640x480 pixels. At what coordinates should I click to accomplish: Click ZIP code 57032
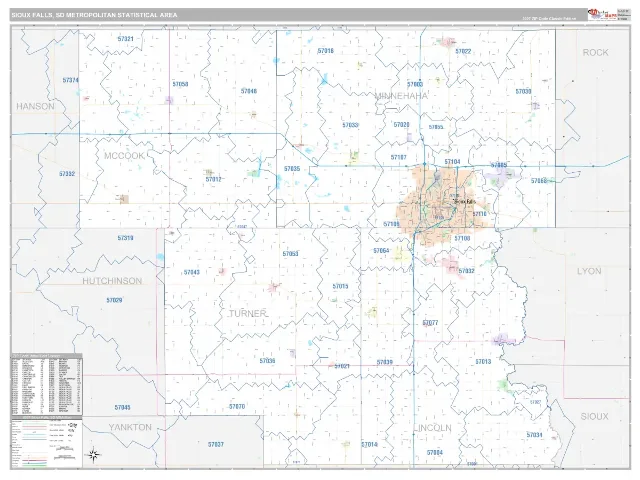point(466,271)
